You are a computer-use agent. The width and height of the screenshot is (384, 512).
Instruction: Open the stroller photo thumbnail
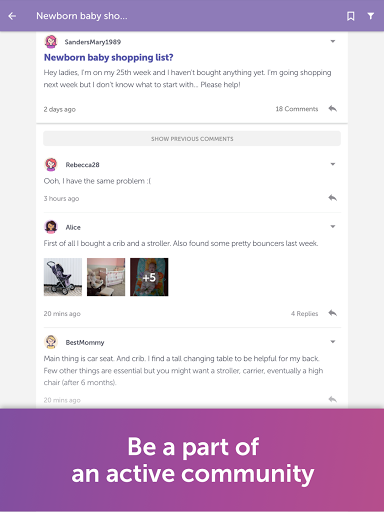tap(63, 277)
